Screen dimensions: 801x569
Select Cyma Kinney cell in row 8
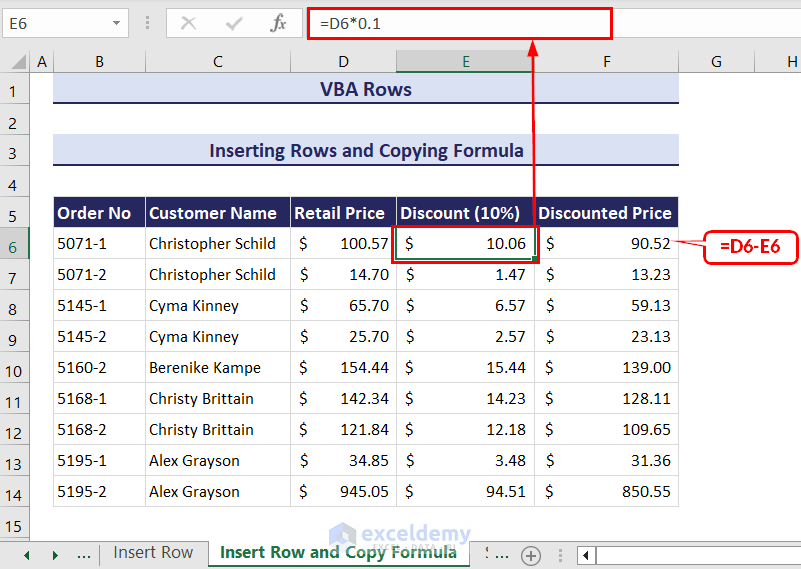tap(218, 305)
